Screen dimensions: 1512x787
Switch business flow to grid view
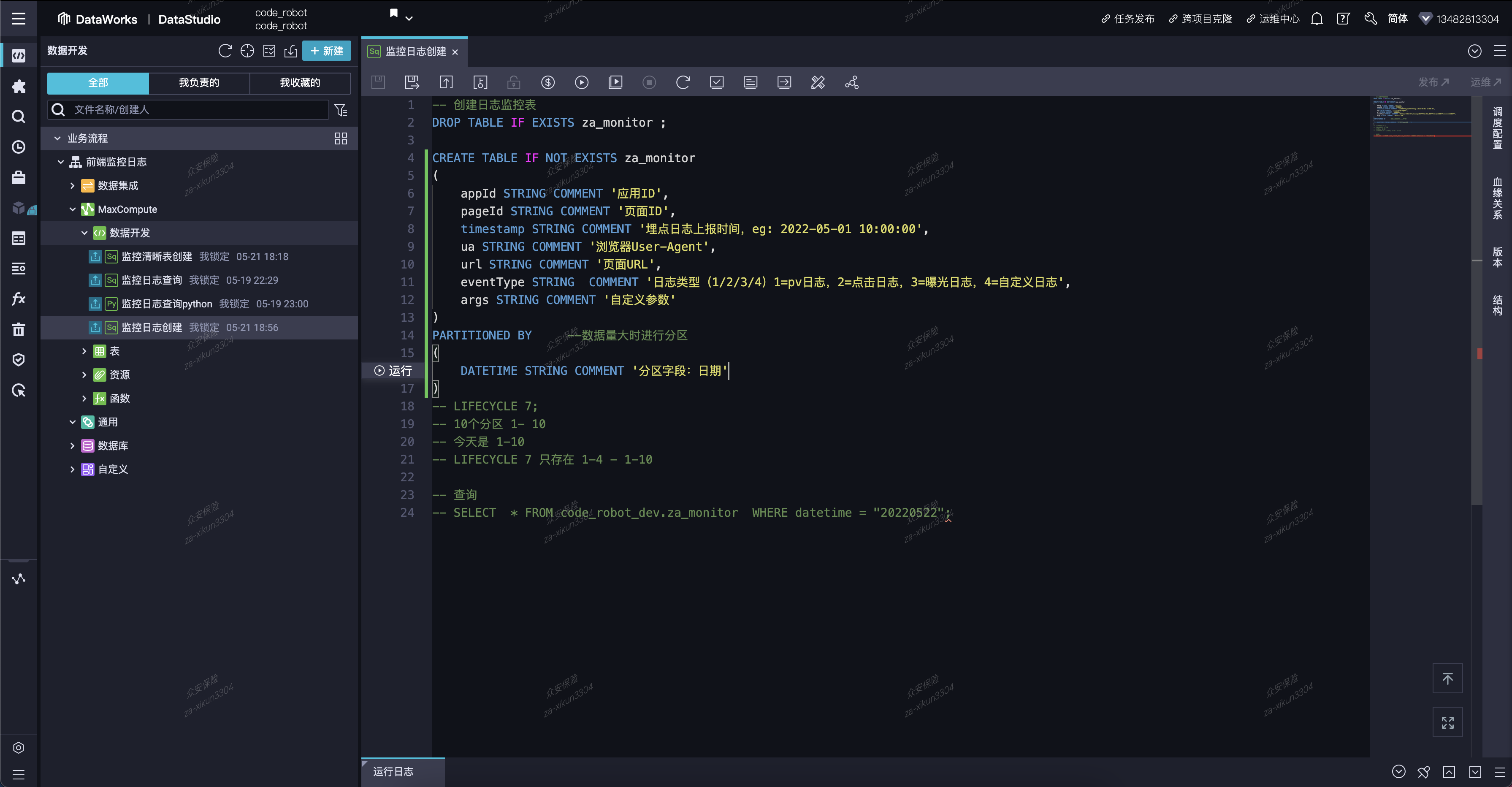point(341,138)
